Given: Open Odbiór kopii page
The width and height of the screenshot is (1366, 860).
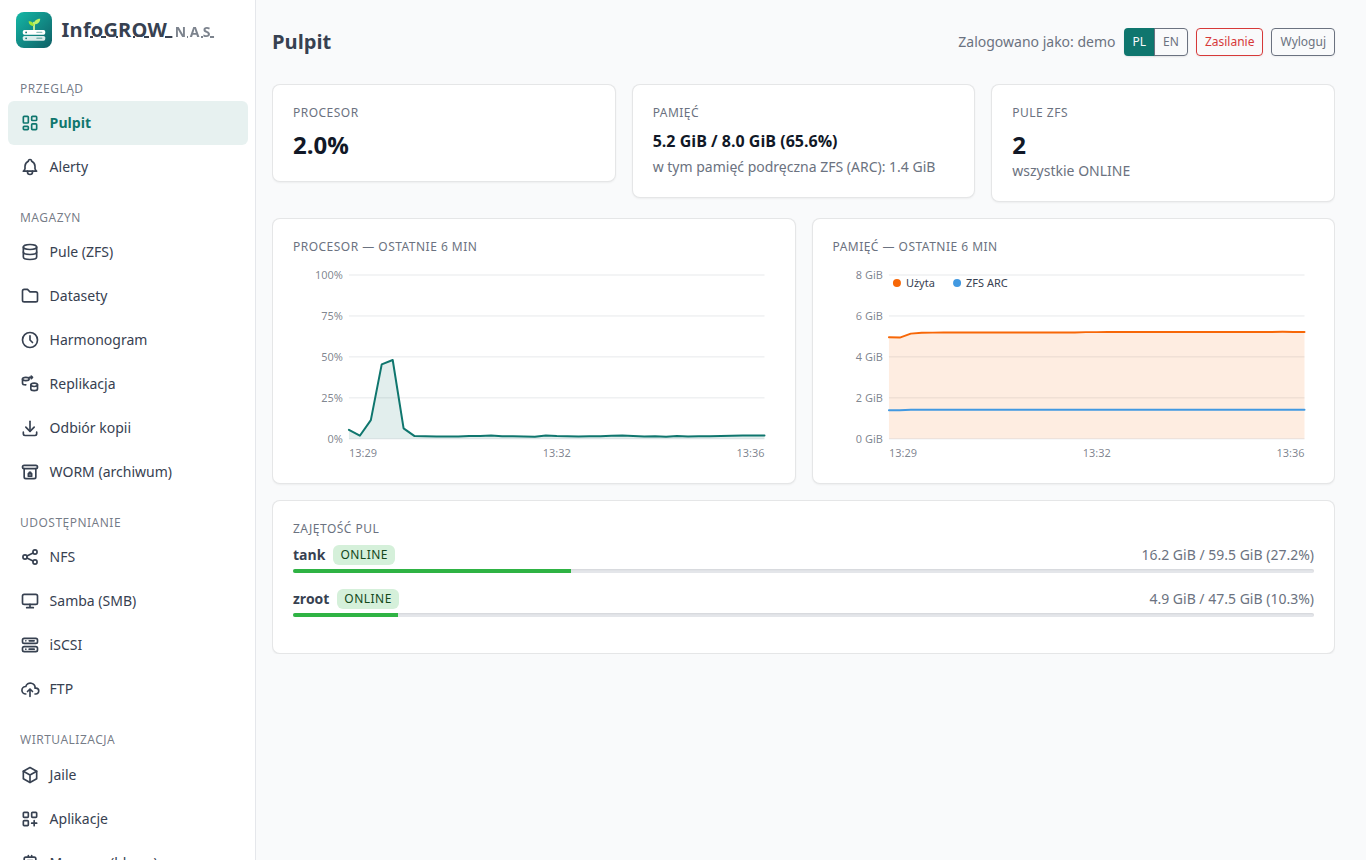Looking at the screenshot, I should pyautogui.click(x=128, y=428).
